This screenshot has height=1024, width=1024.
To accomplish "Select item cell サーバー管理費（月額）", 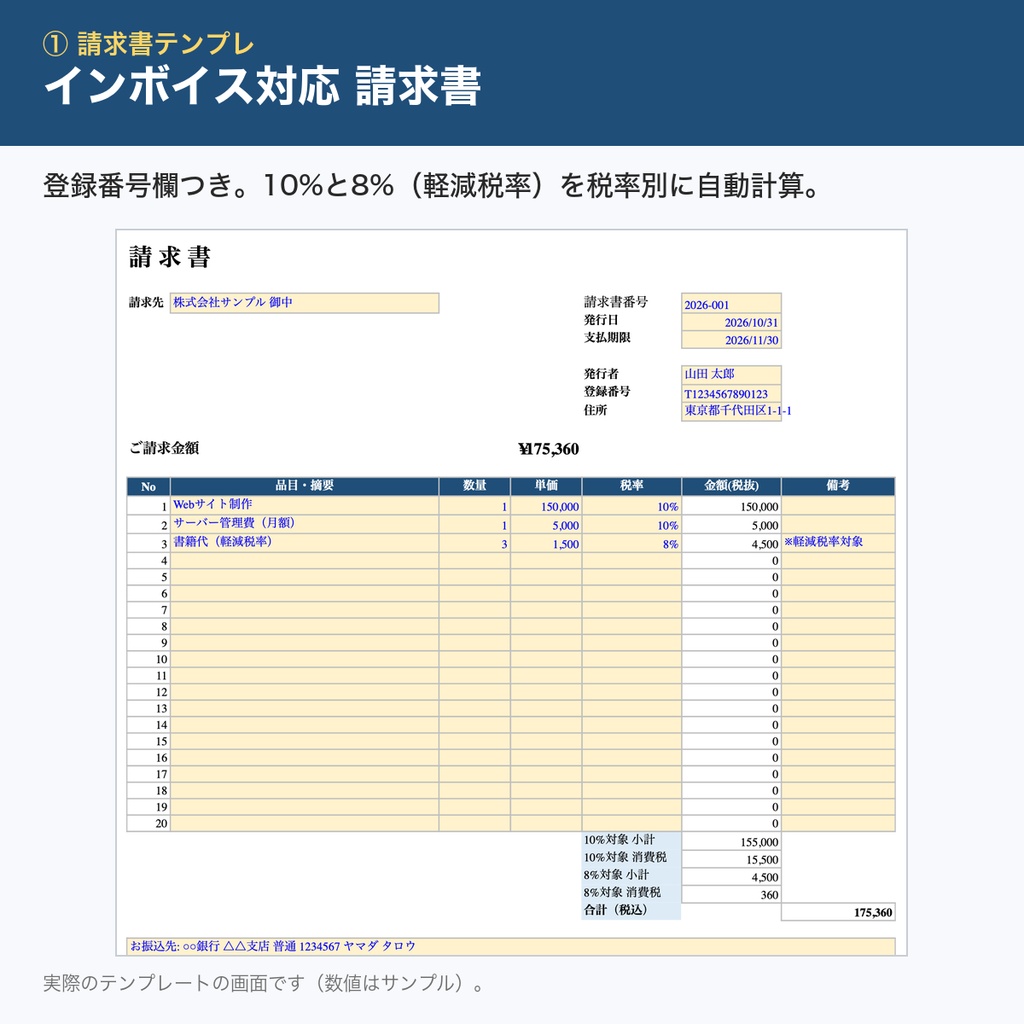I will 304,524.
